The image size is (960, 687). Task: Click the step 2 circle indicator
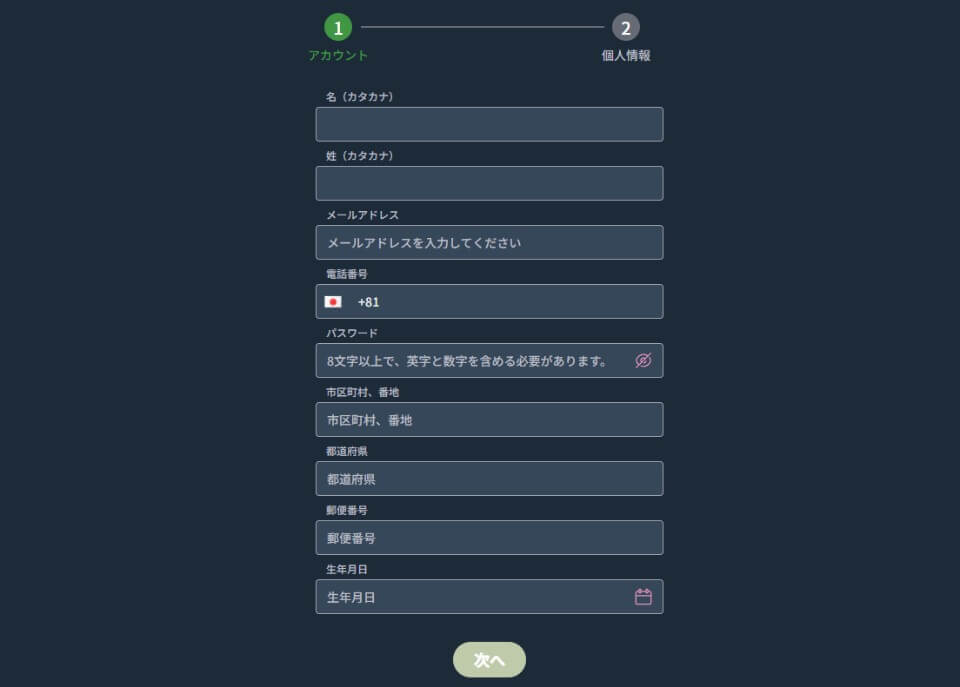click(x=626, y=27)
